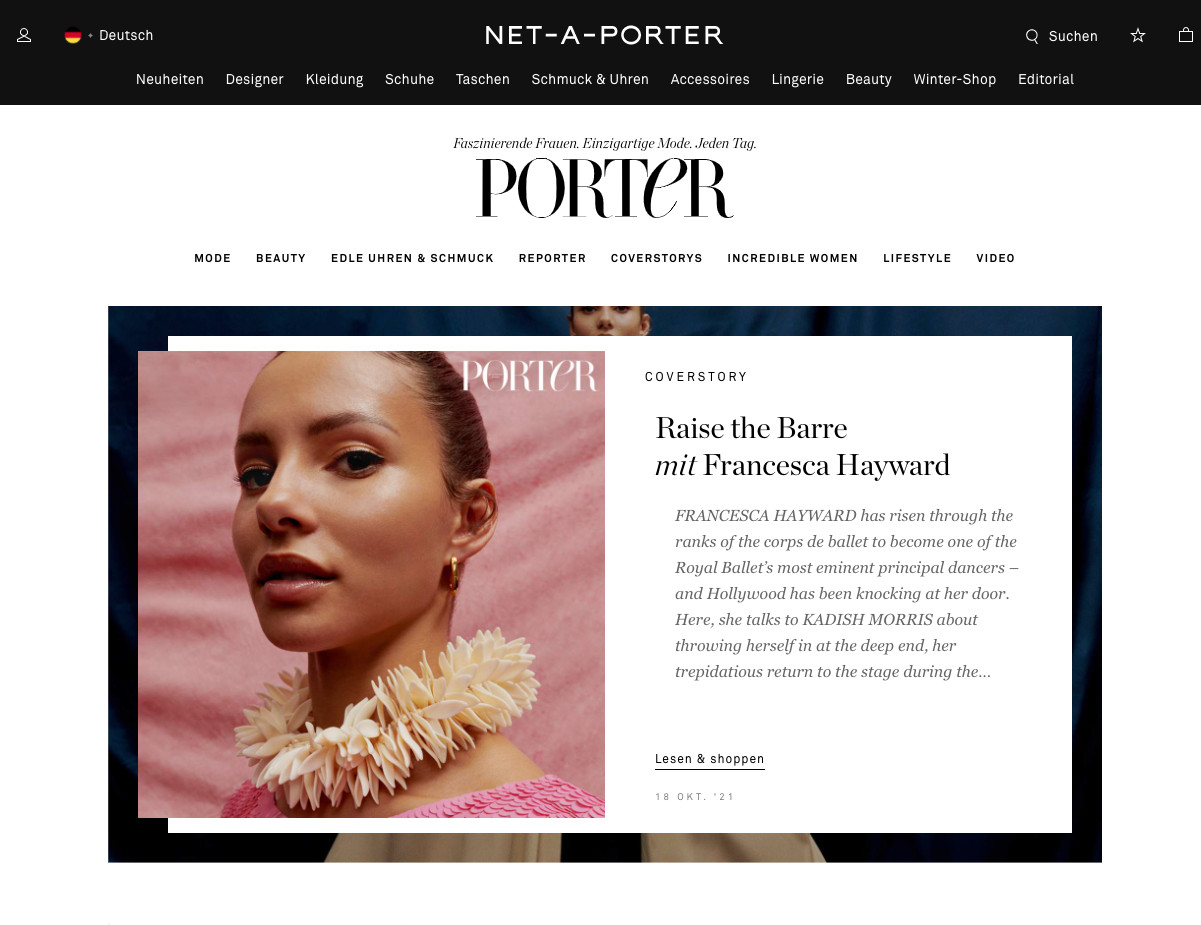Click the NET-A-PORTER logo

(x=604, y=35)
